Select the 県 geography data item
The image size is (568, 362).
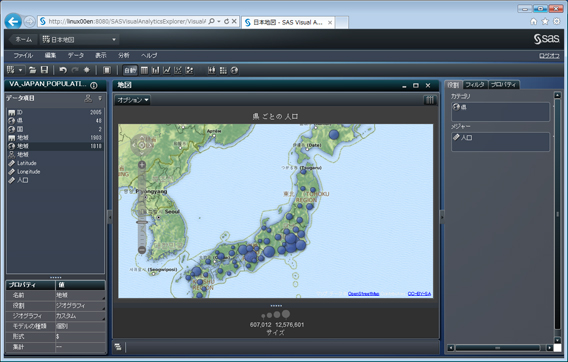tap(55, 121)
